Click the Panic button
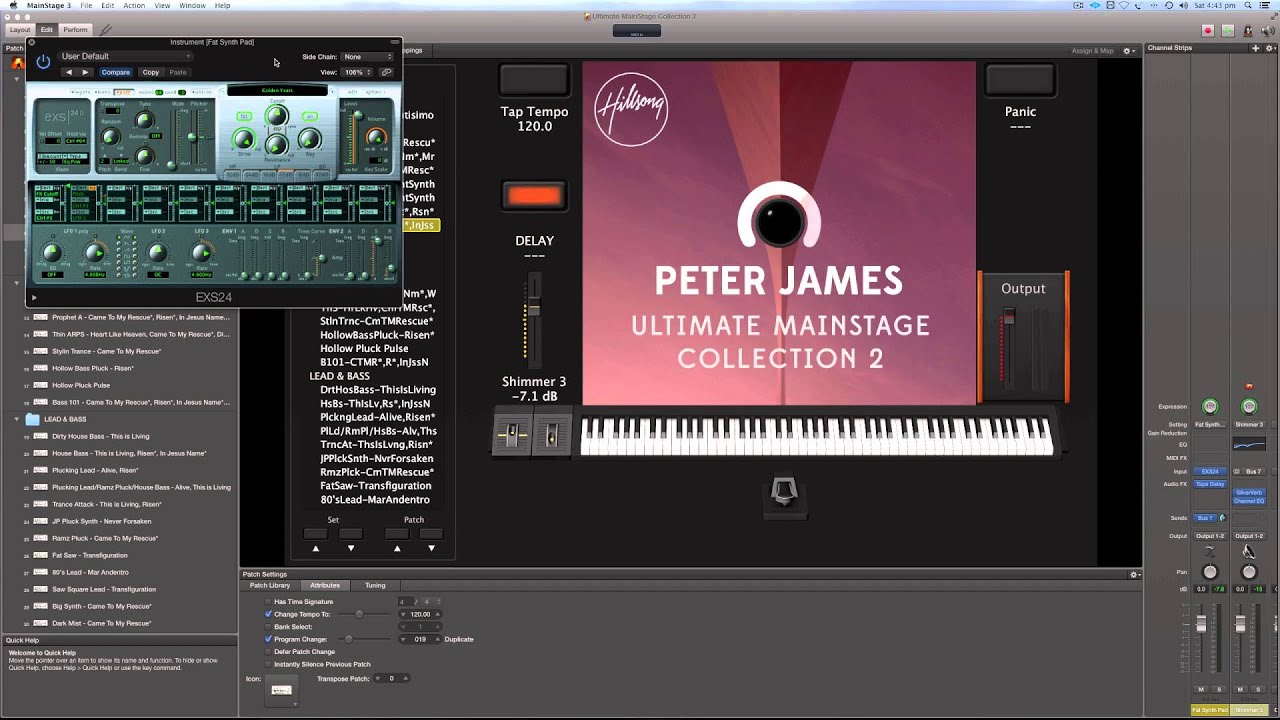 coord(1020,80)
